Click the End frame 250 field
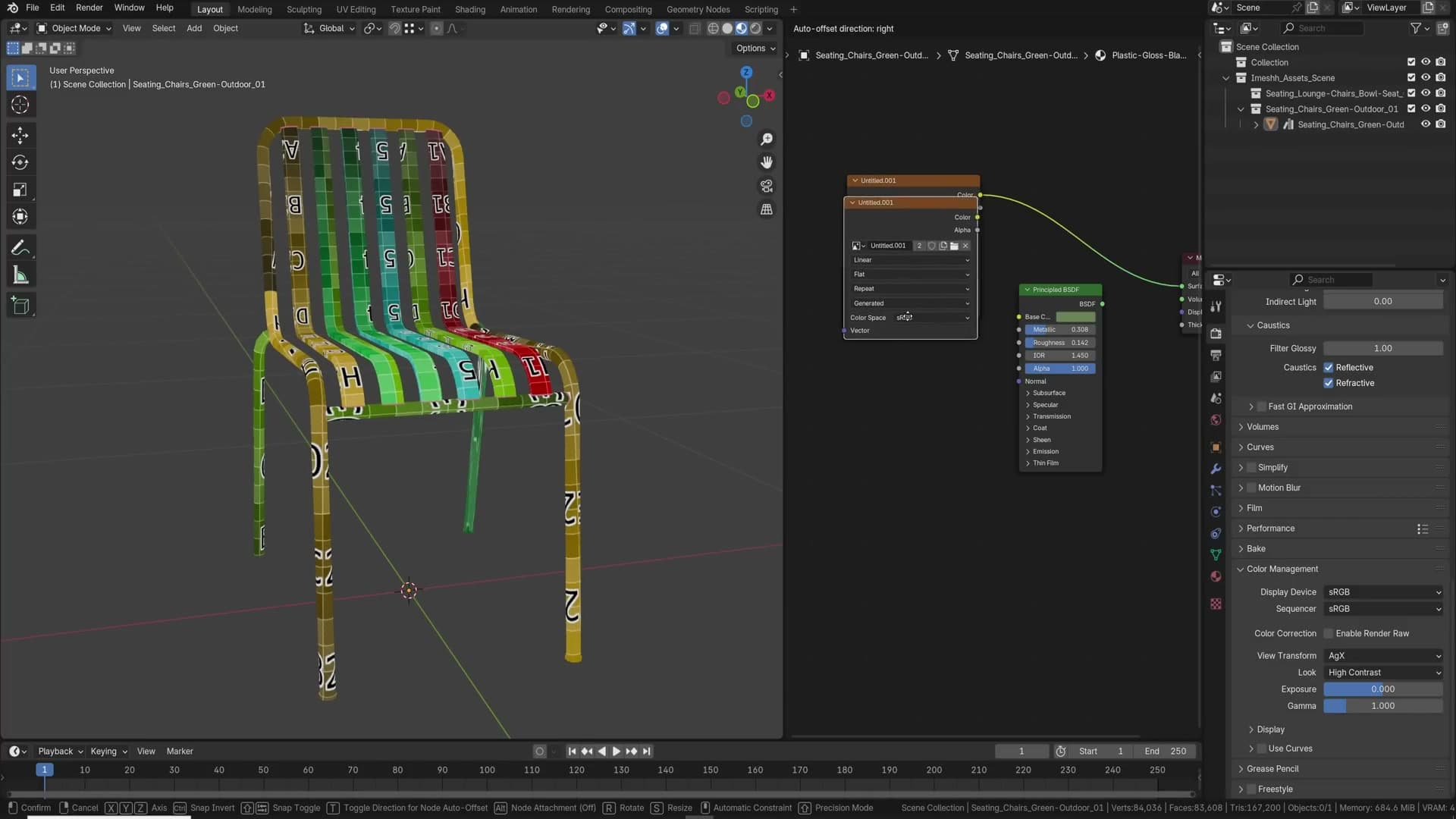 point(1165,752)
